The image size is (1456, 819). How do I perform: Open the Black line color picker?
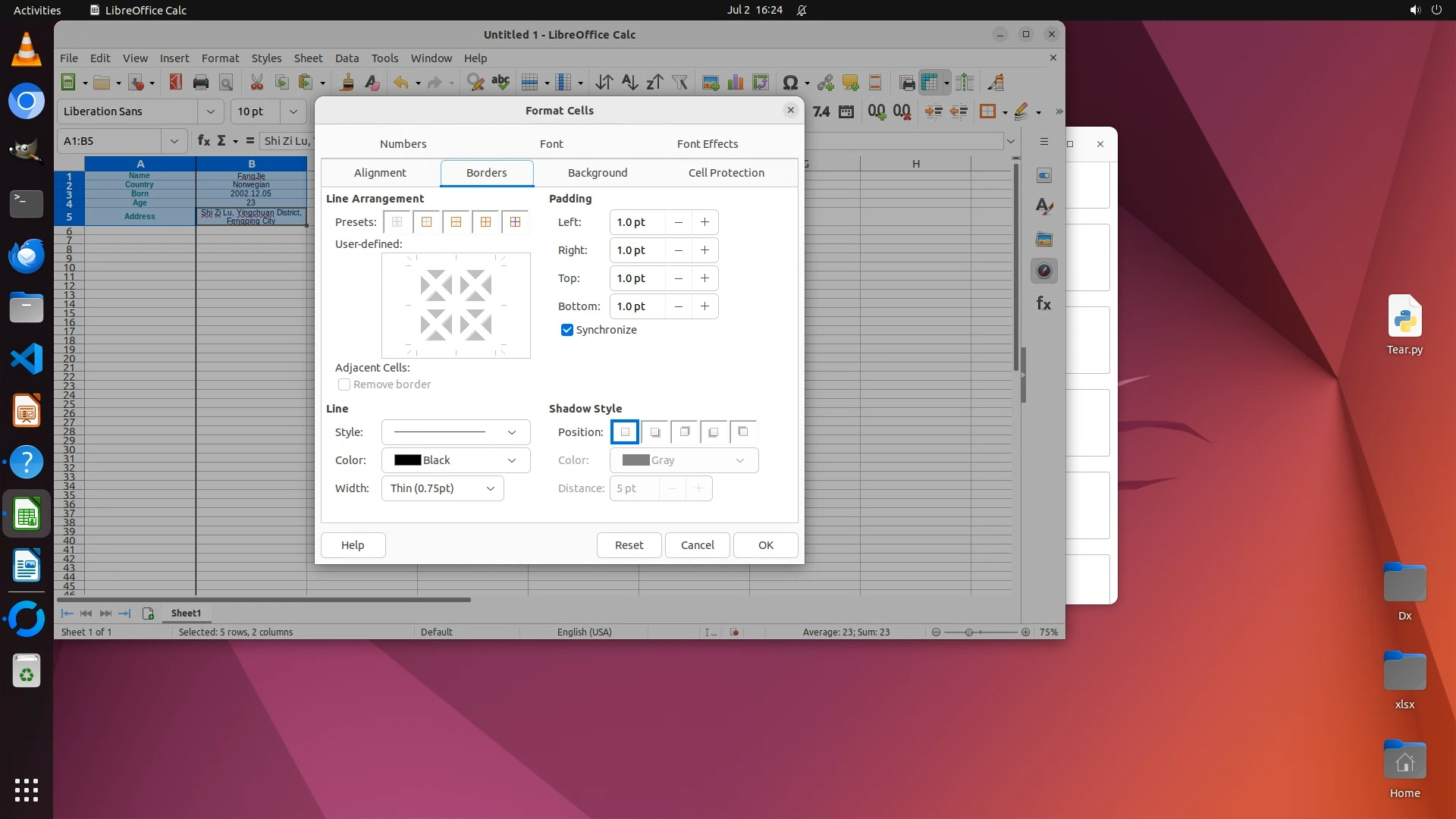(x=455, y=460)
